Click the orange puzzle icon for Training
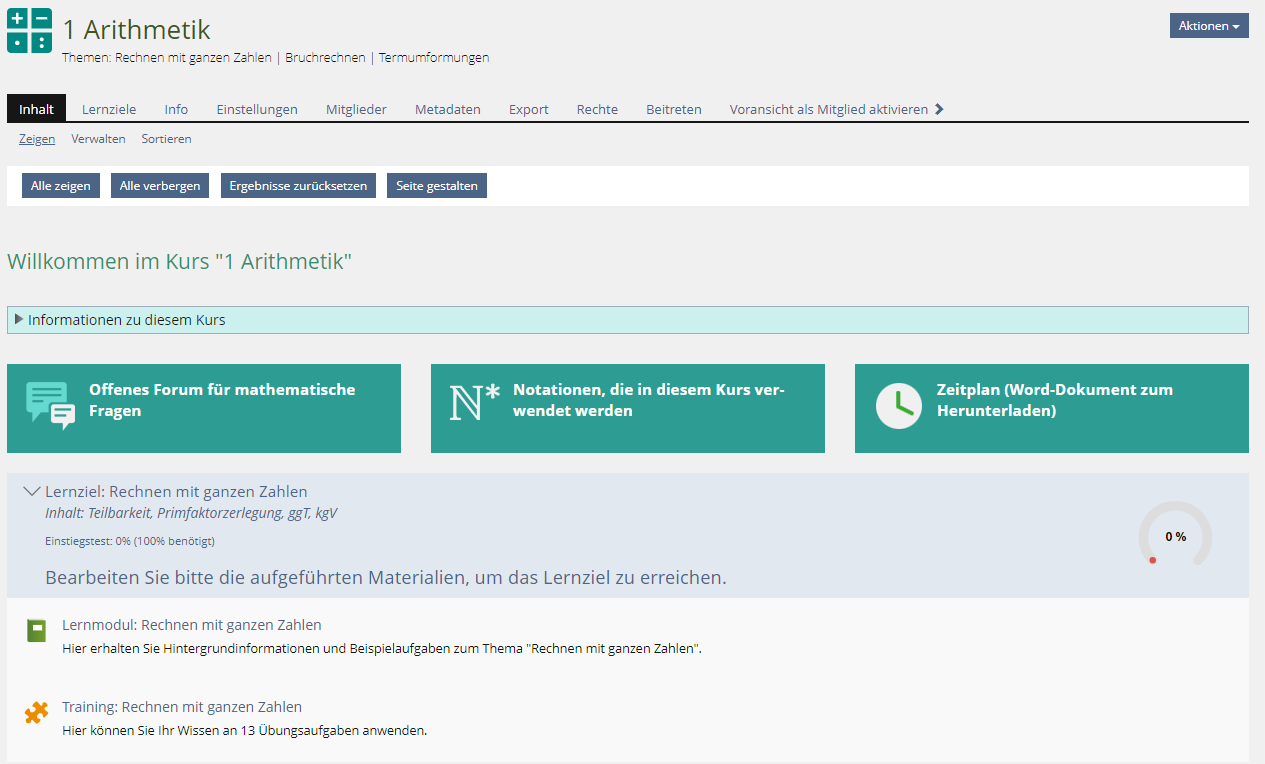The height and width of the screenshot is (764, 1265). pos(37,712)
